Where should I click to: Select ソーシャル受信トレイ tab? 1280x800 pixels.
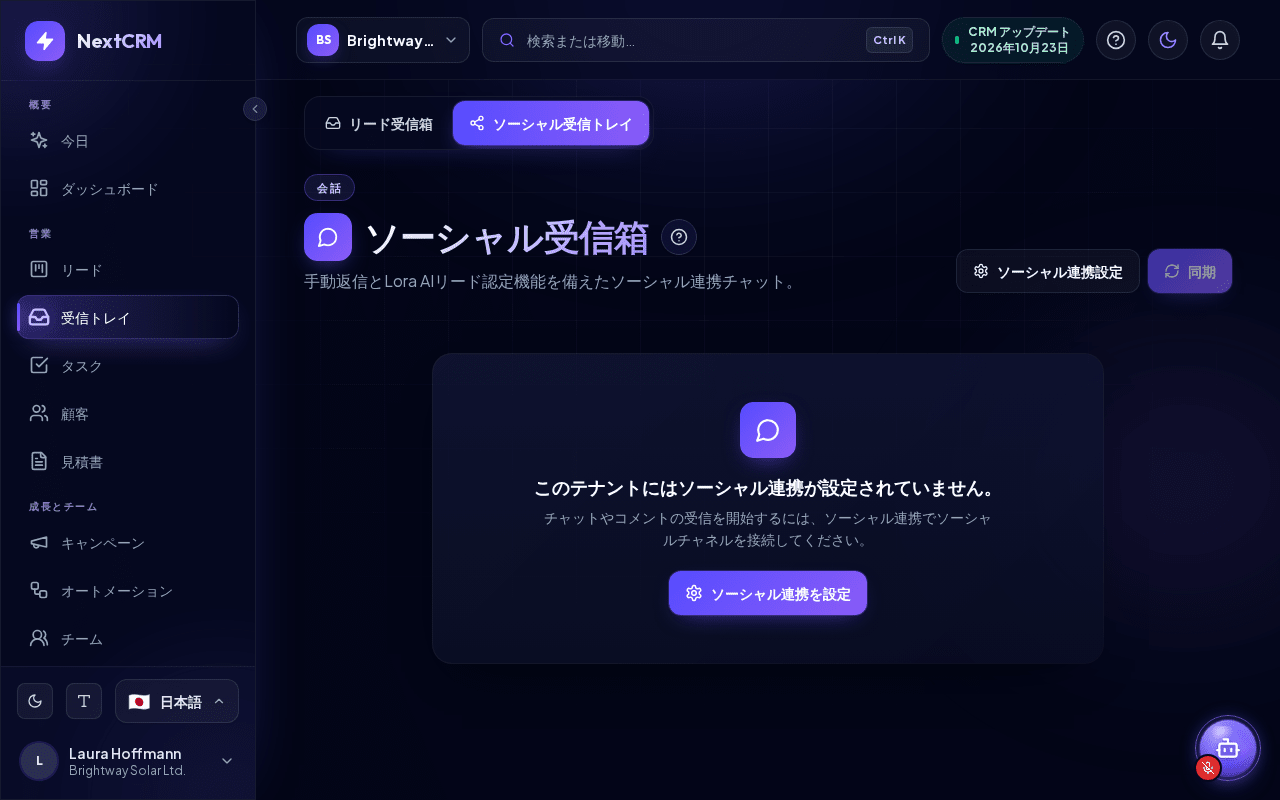pyautogui.click(x=551, y=124)
